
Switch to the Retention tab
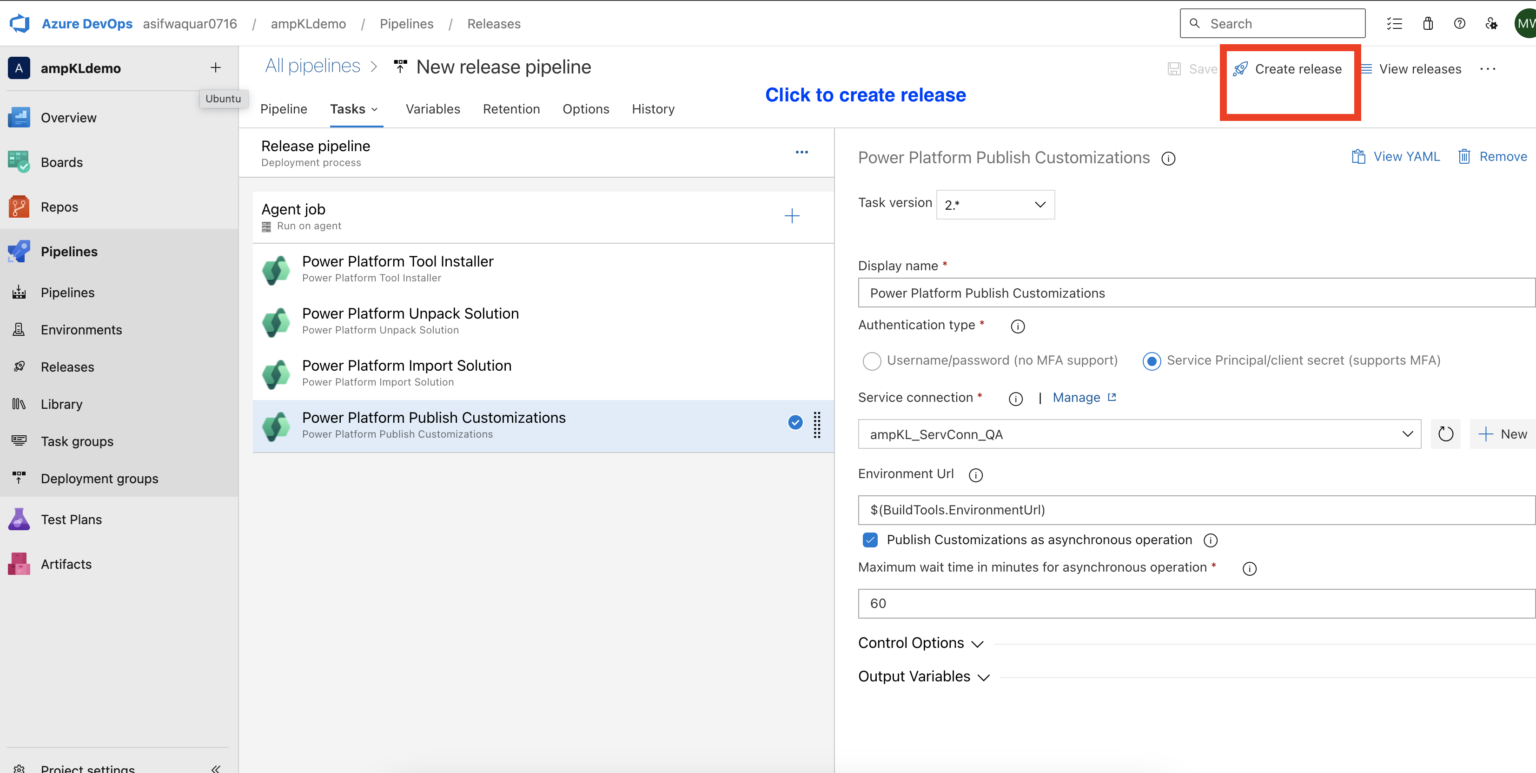click(511, 109)
